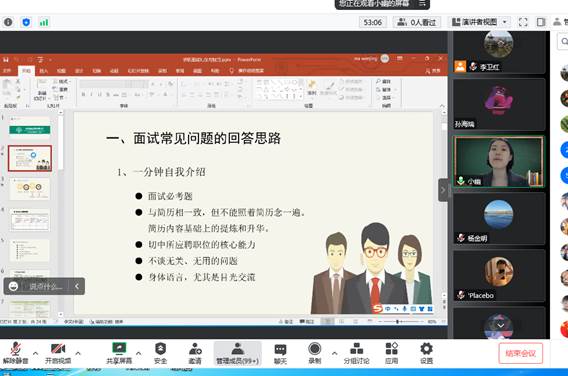Open the 邀请 invite icon
This screenshot has height=376, width=568.
pyautogui.click(x=195, y=352)
